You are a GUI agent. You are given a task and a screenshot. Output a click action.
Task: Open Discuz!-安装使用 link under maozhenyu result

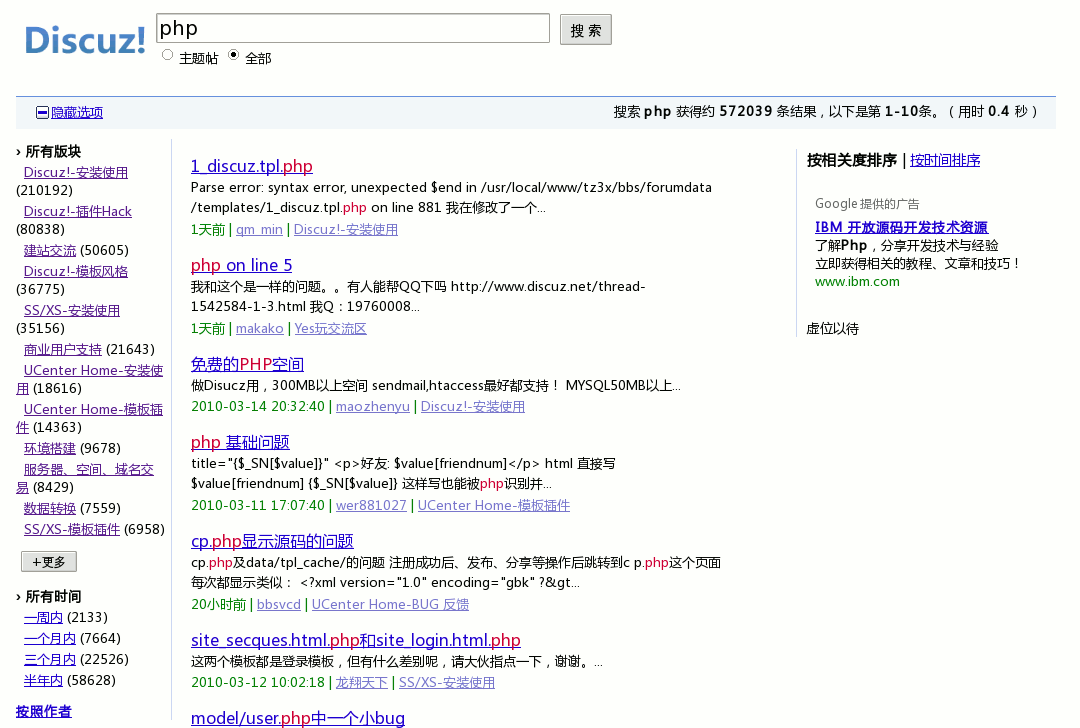click(472, 406)
